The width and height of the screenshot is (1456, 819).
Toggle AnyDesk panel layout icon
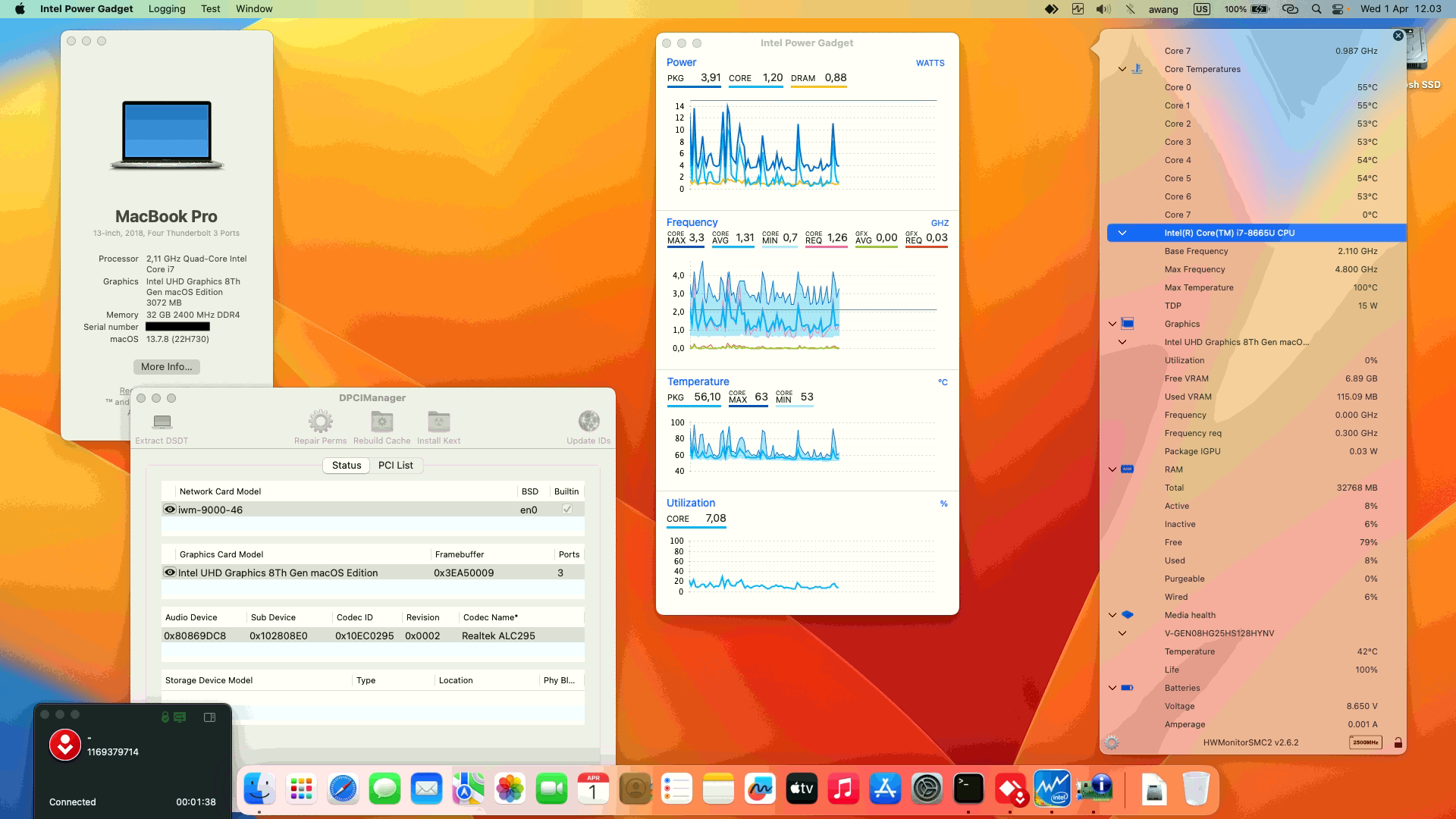[210, 717]
